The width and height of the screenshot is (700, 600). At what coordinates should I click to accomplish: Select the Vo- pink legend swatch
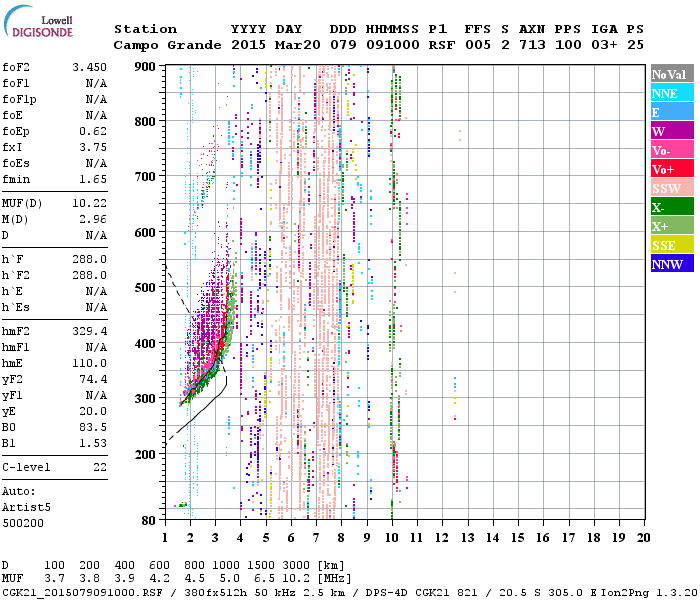click(672, 150)
